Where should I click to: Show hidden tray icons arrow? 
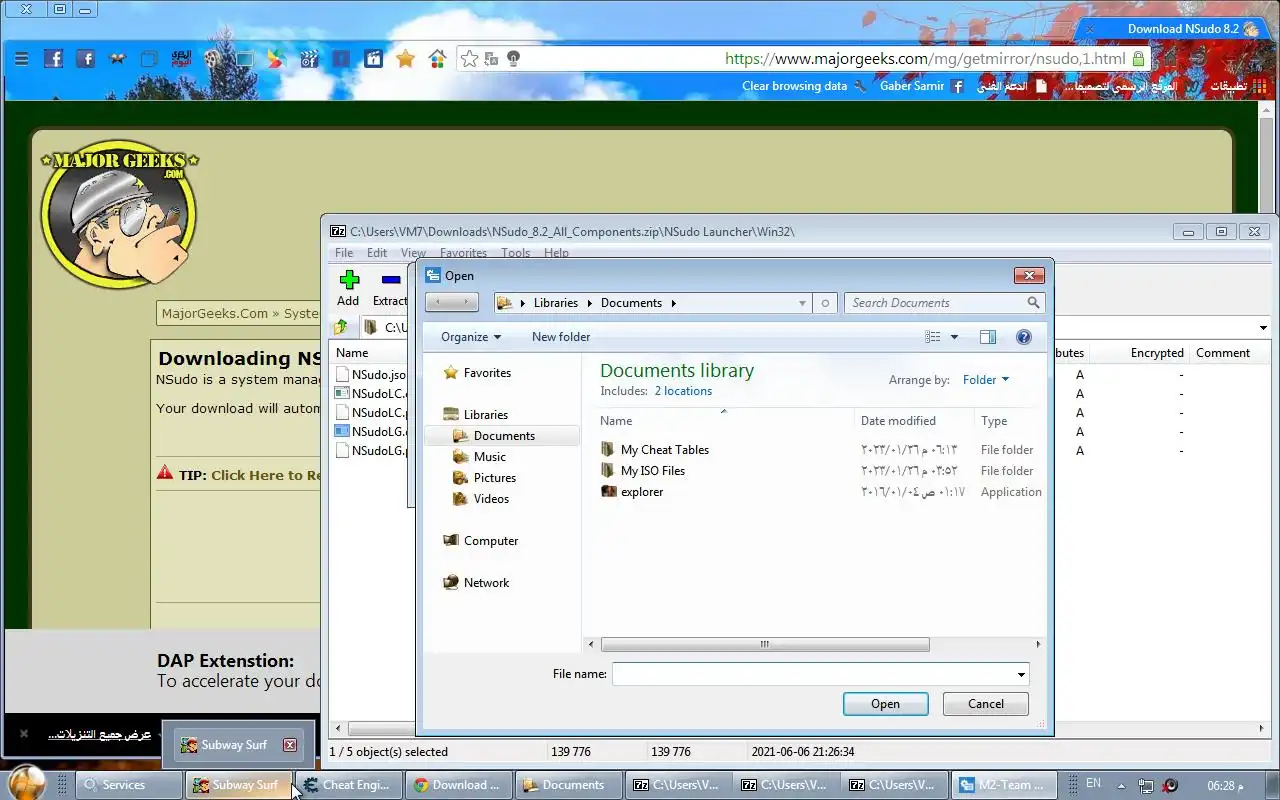coord(1121,786)
